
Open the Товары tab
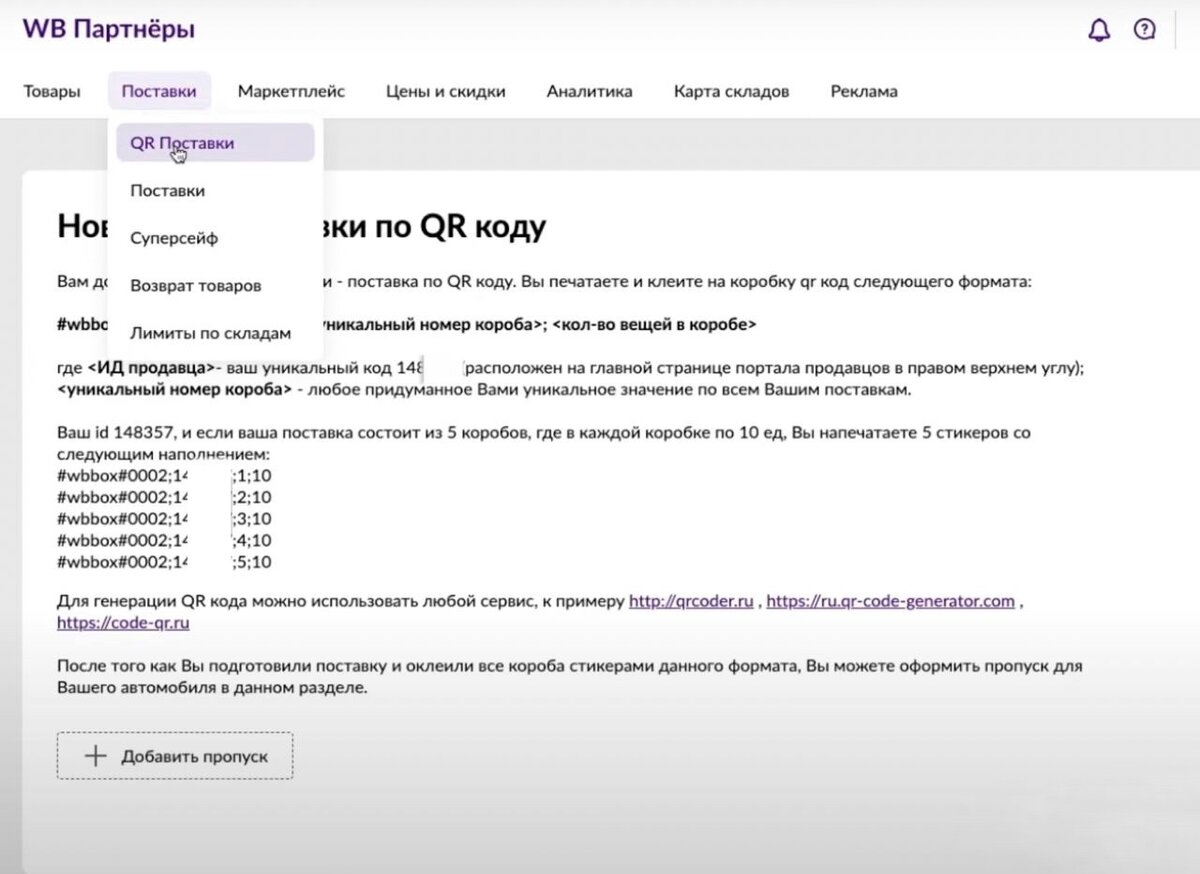[x=52, y=91]
